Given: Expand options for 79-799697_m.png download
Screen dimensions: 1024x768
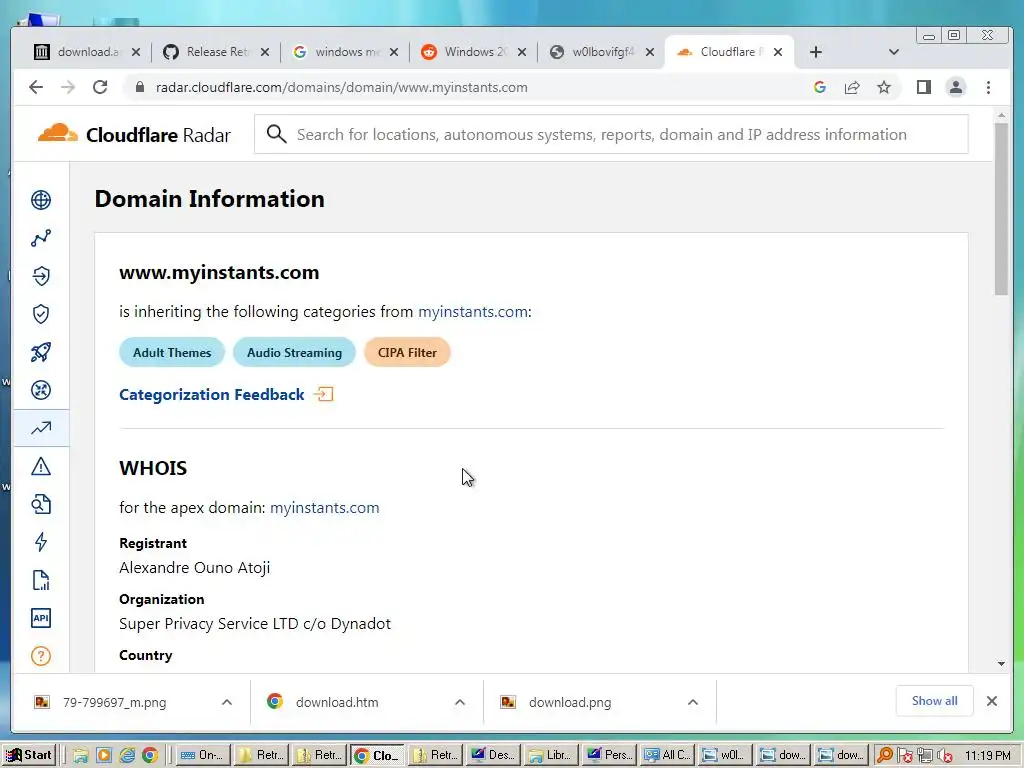Looking at the screenshot, I should pyautogui.click(x=227, y=702).
